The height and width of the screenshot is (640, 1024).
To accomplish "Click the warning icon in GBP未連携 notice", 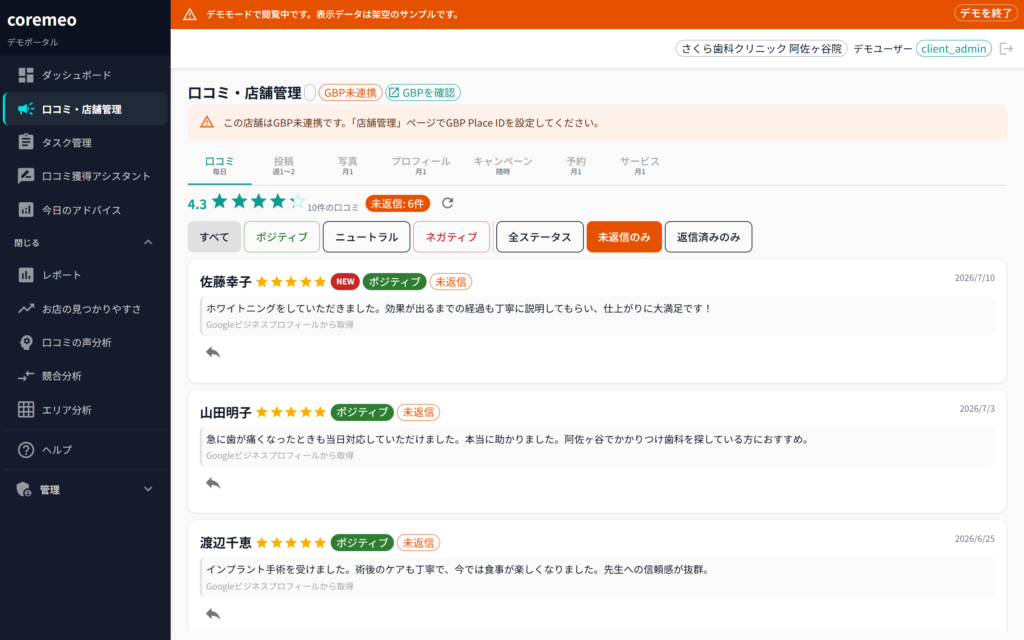I will (207, 122).
